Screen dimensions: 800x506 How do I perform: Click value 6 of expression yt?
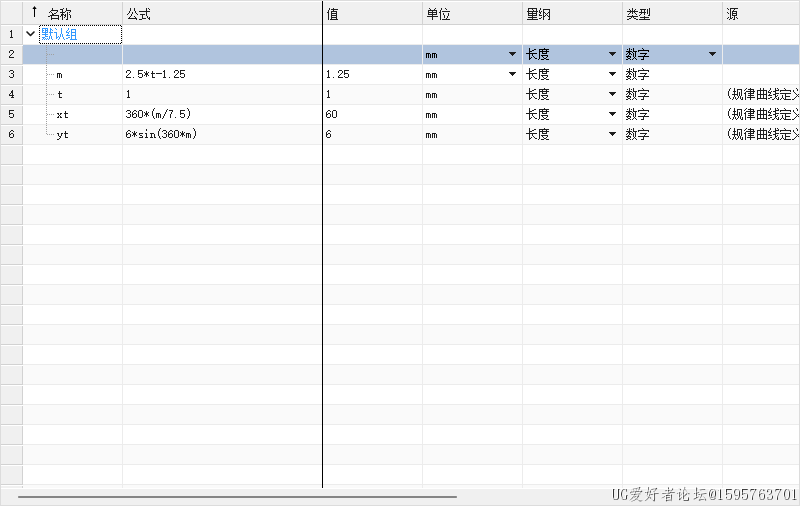coord(329,134)
